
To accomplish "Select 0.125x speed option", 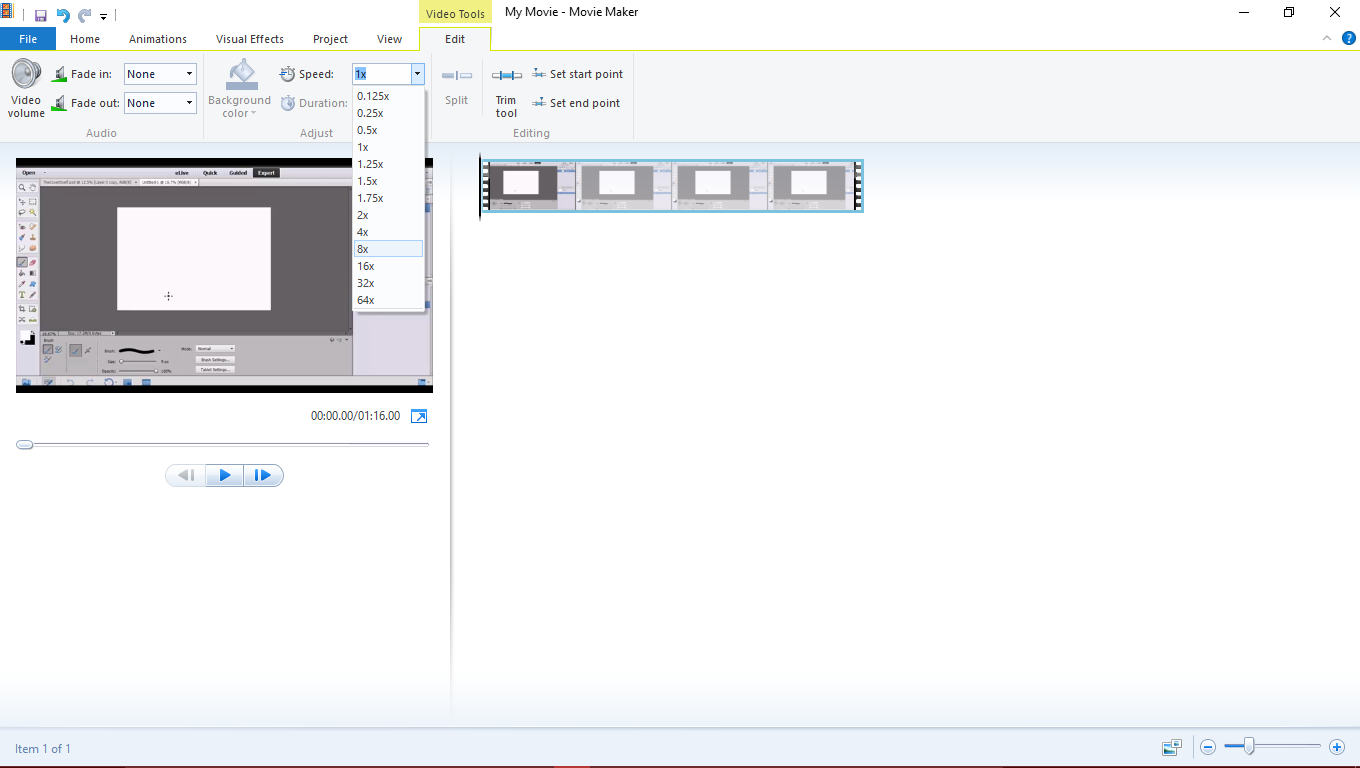I will click(388, 96).
